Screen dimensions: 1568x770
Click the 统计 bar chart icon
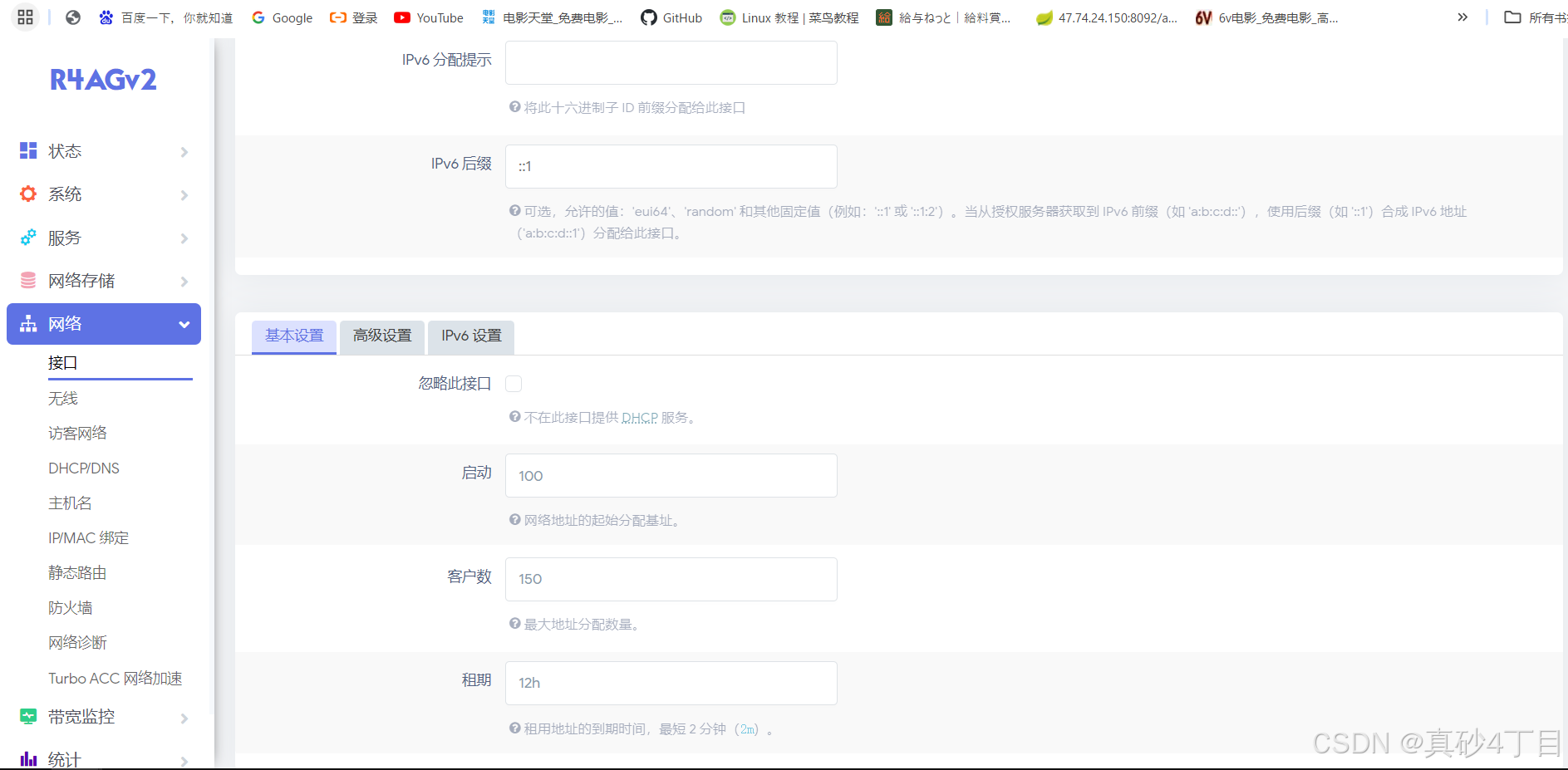point(28,759)
